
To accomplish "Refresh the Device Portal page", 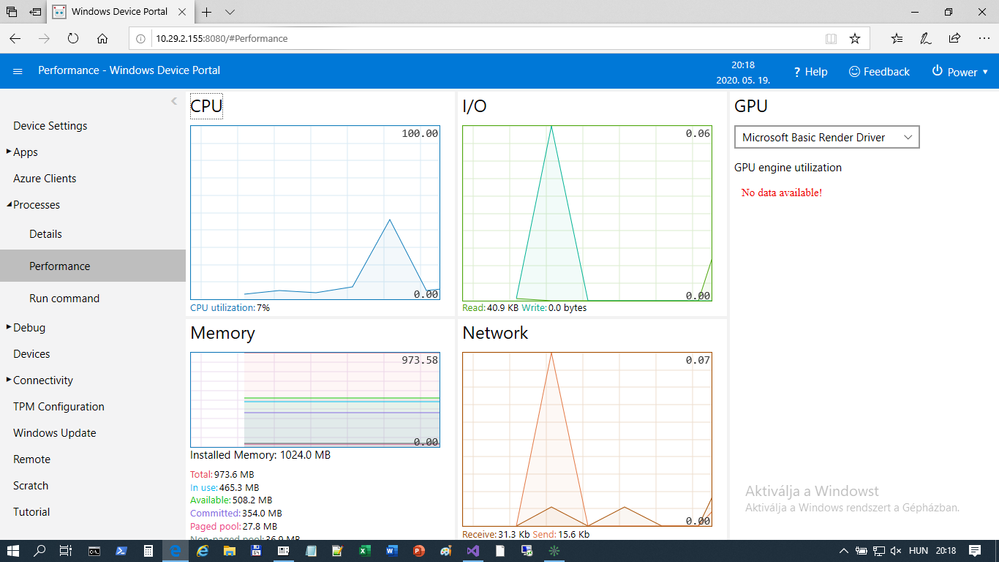I will tap(73, 38).
